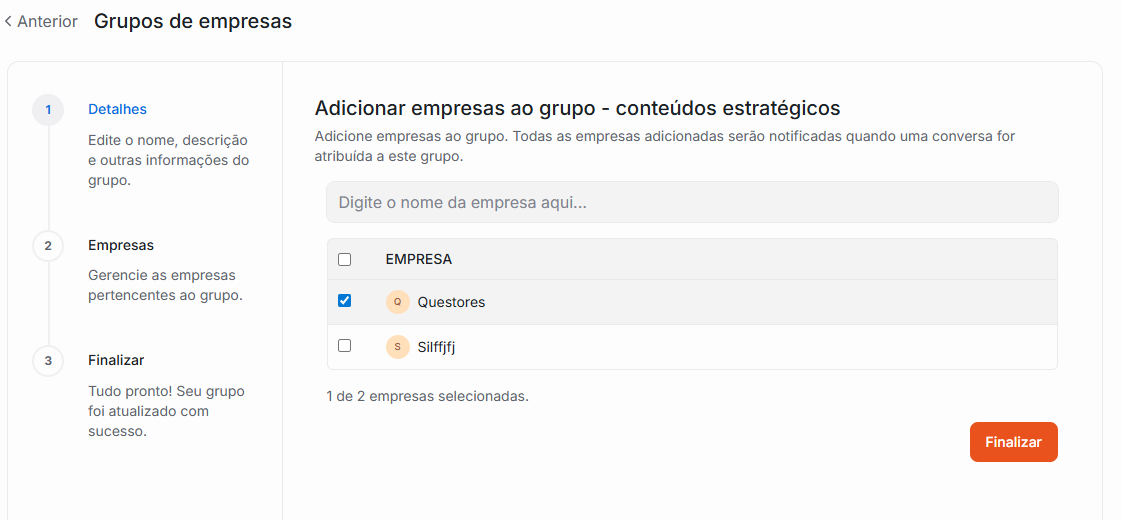The image size is (1121, 520).
Task: Click the Questores avatar icon
Action: coord(397,302)
